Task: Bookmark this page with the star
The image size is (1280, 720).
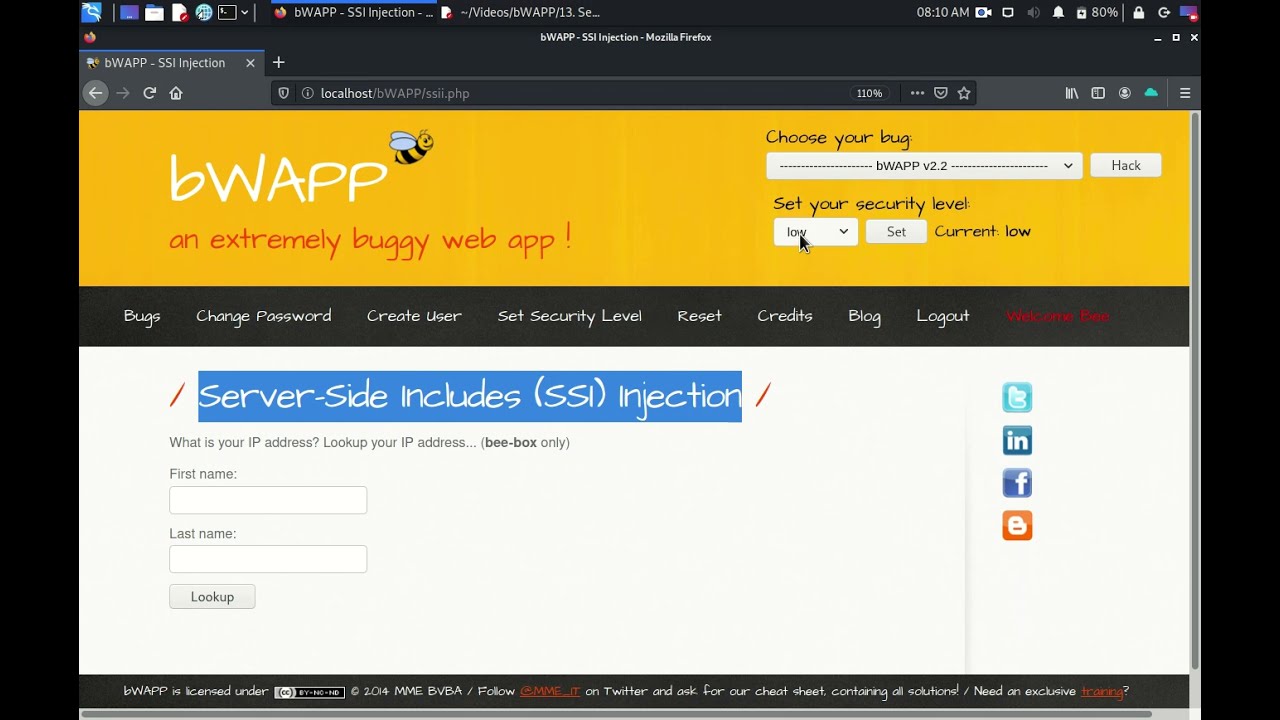Action: (x=964, y=93)
